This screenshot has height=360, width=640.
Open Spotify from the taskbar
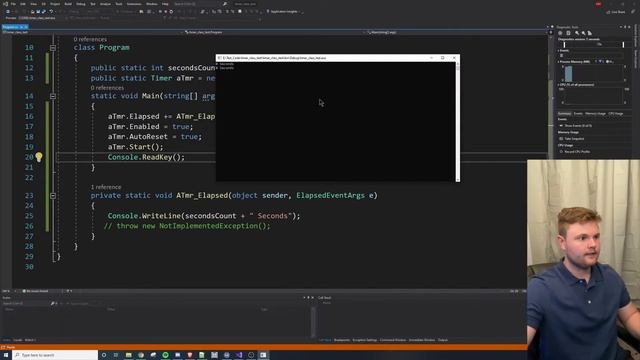pos(165,355)
